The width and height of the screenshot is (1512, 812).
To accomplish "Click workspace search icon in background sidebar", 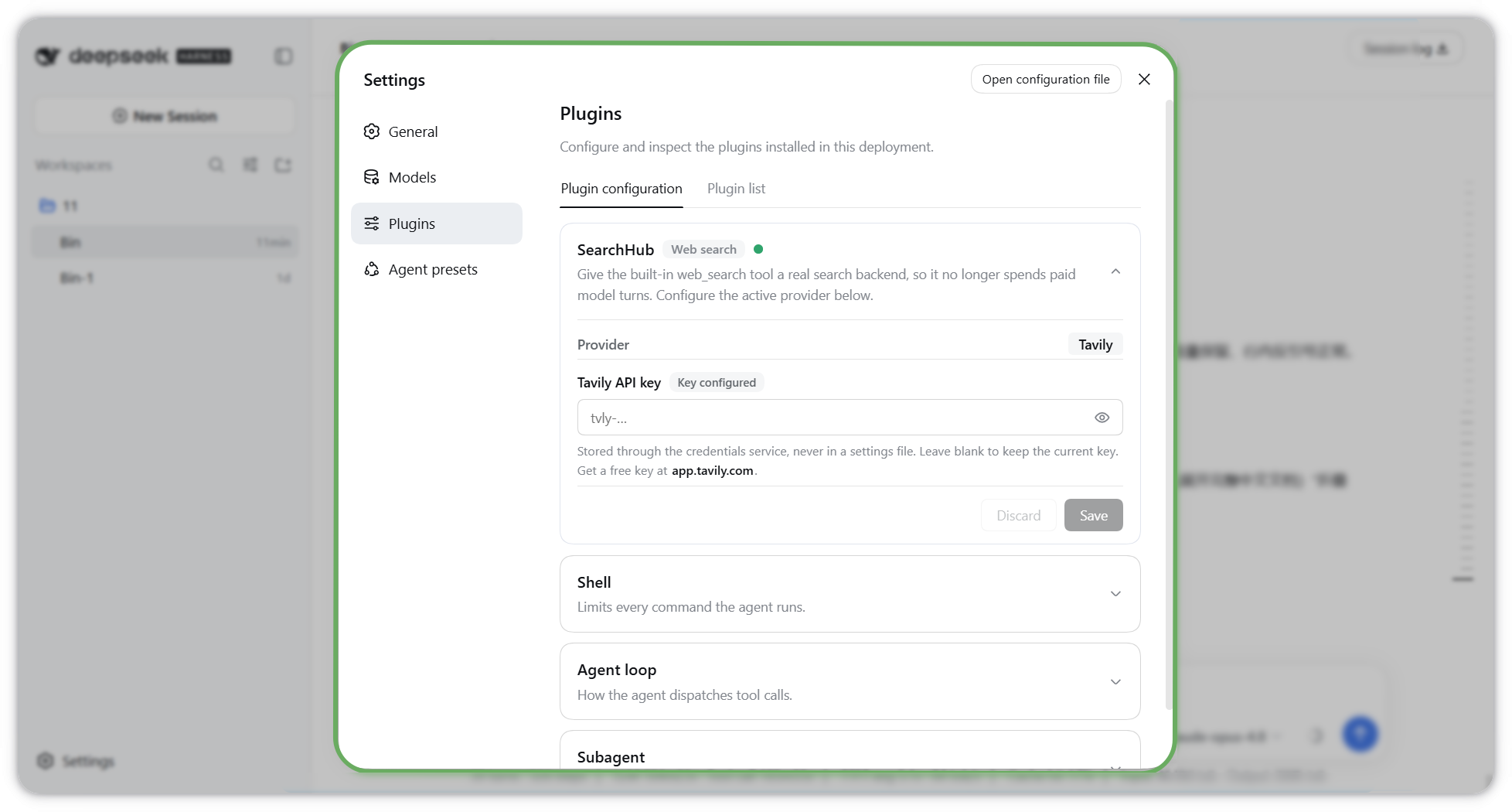I will pyautogui.click(x=216, y=165).
